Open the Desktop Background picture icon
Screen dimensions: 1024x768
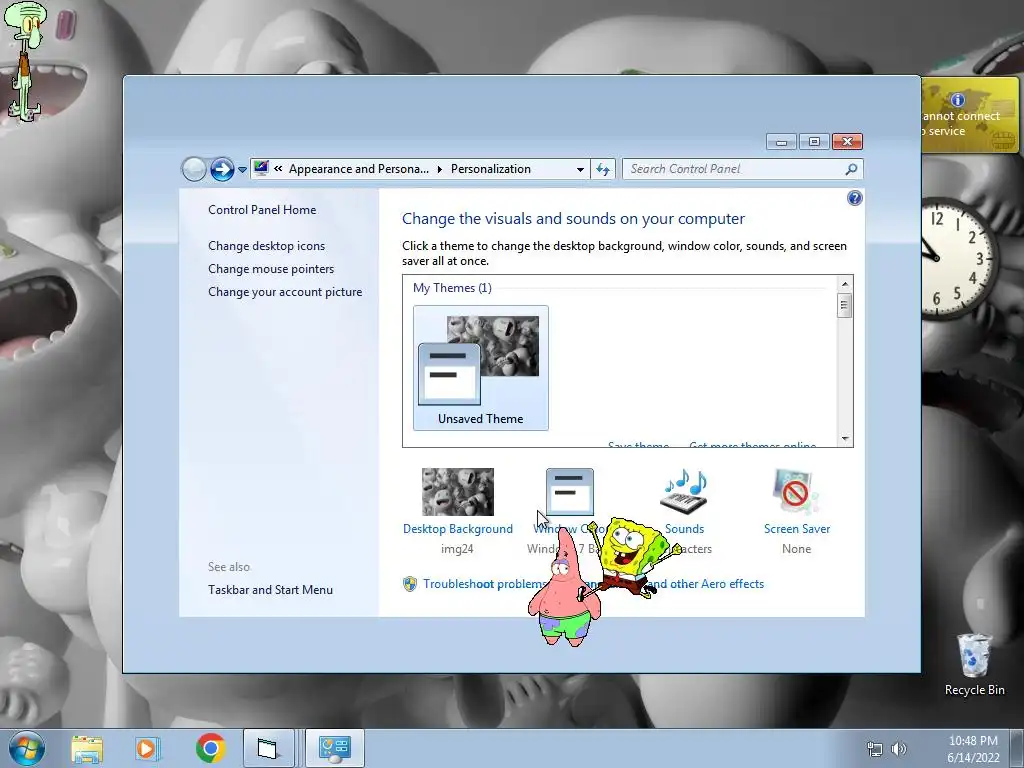click(458, 492)
